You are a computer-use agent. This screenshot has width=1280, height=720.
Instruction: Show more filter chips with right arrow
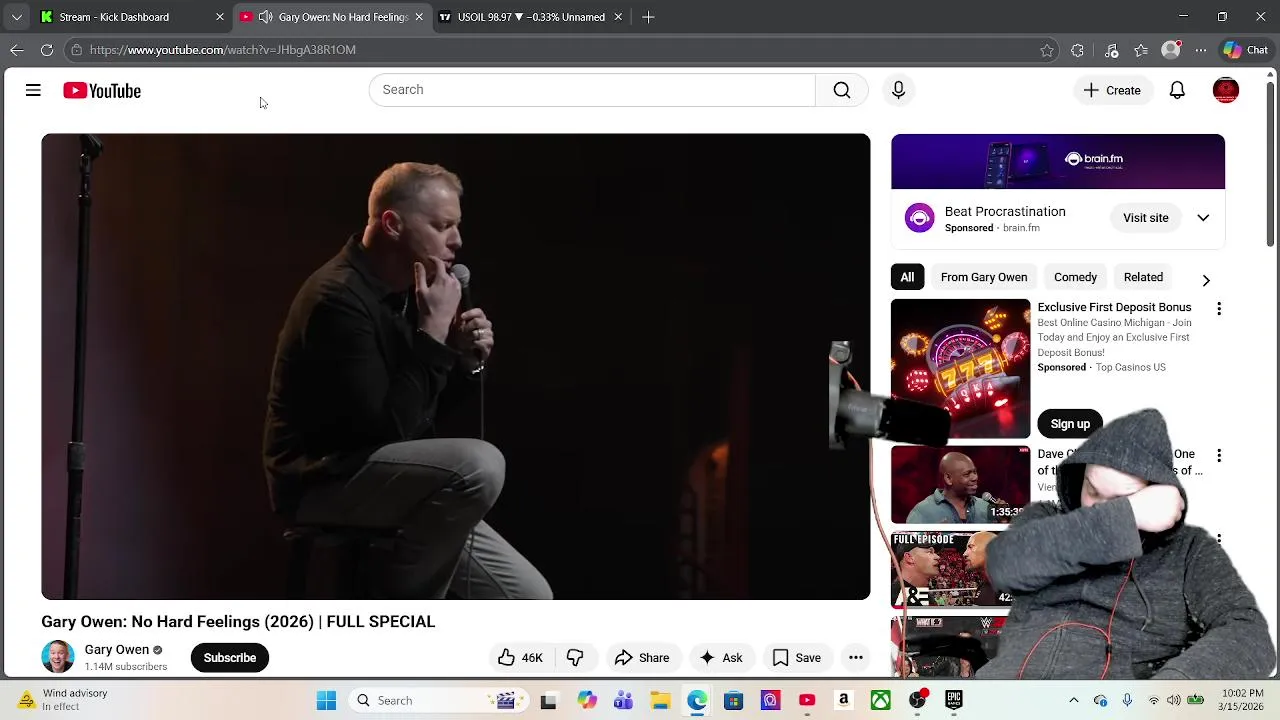tap(1206, 280)
